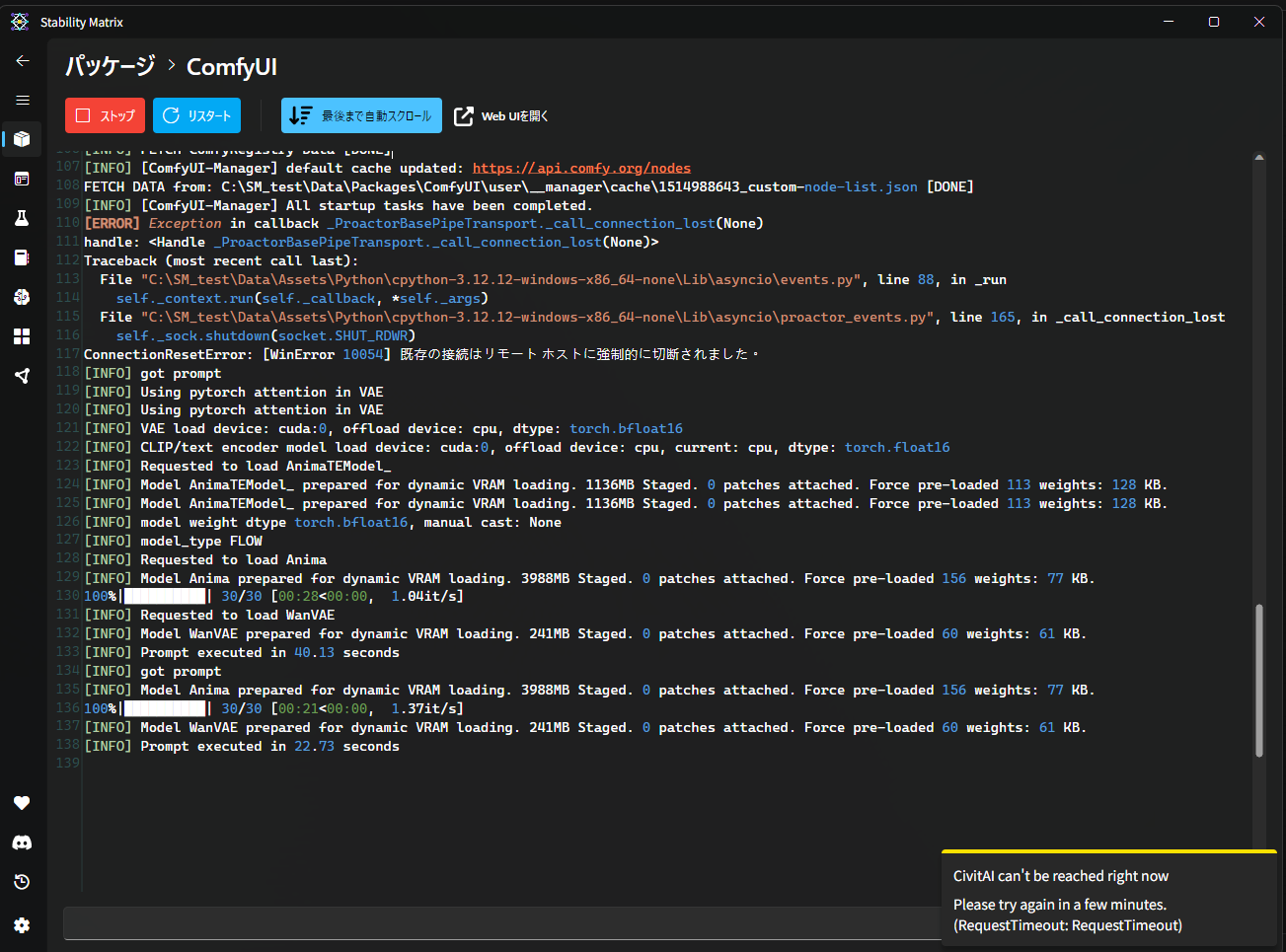Click the progress line showing 1.04it/s
Screen dimensions: 1286x952
tap(273, 597)
